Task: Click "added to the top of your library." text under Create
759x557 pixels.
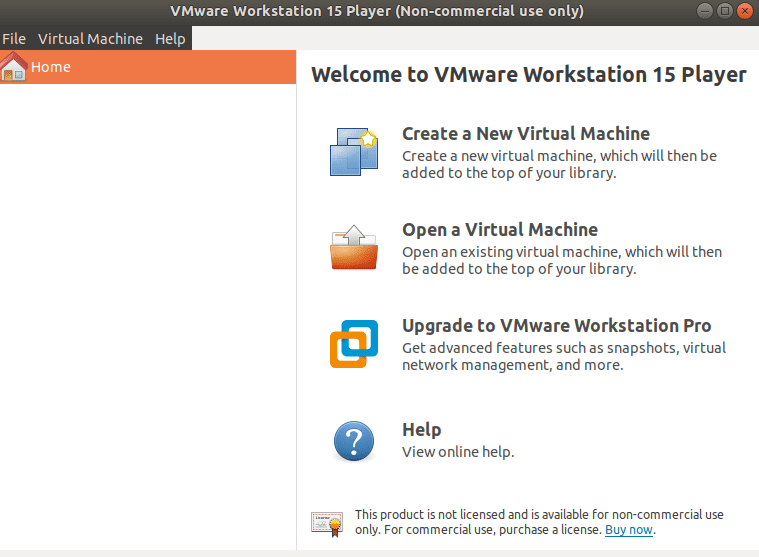Action: tap(509, 173)
